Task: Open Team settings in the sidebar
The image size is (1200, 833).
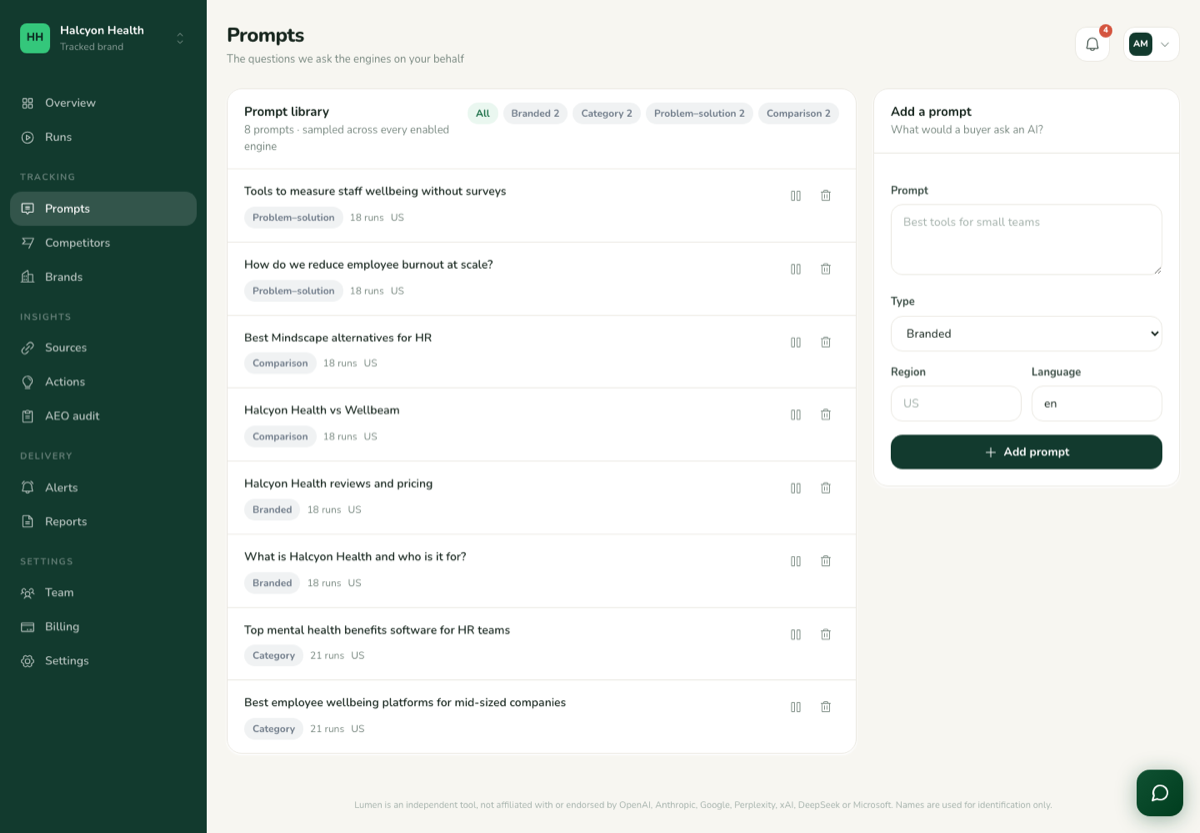Action: [x=103, y=593]
